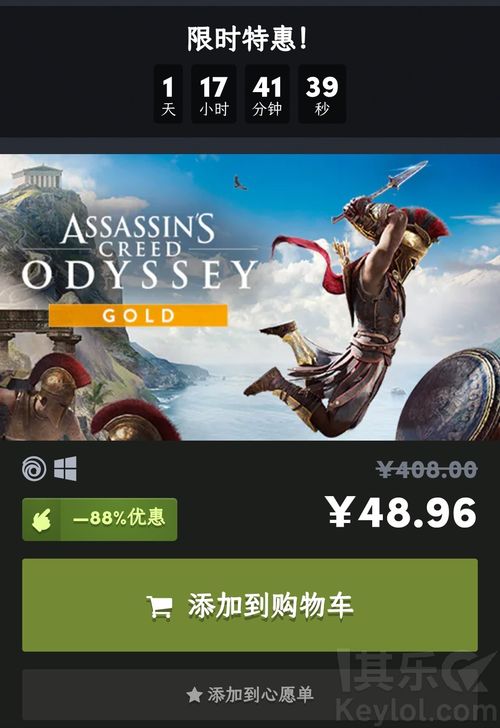Click the crossed-out original price ¥408.00

point(427,469)
